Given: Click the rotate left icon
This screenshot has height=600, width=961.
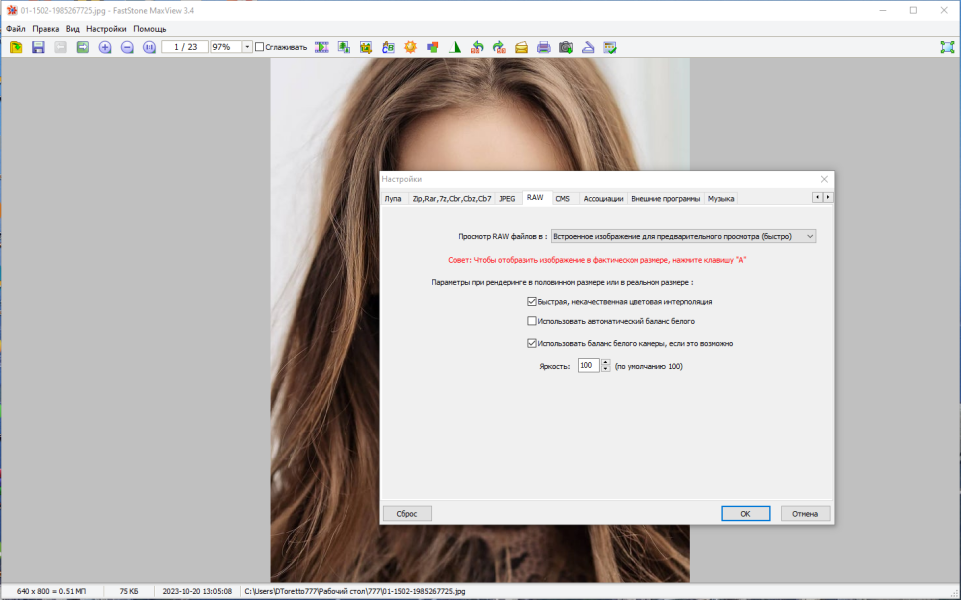Looking at the screenshot, I should 477,47.
